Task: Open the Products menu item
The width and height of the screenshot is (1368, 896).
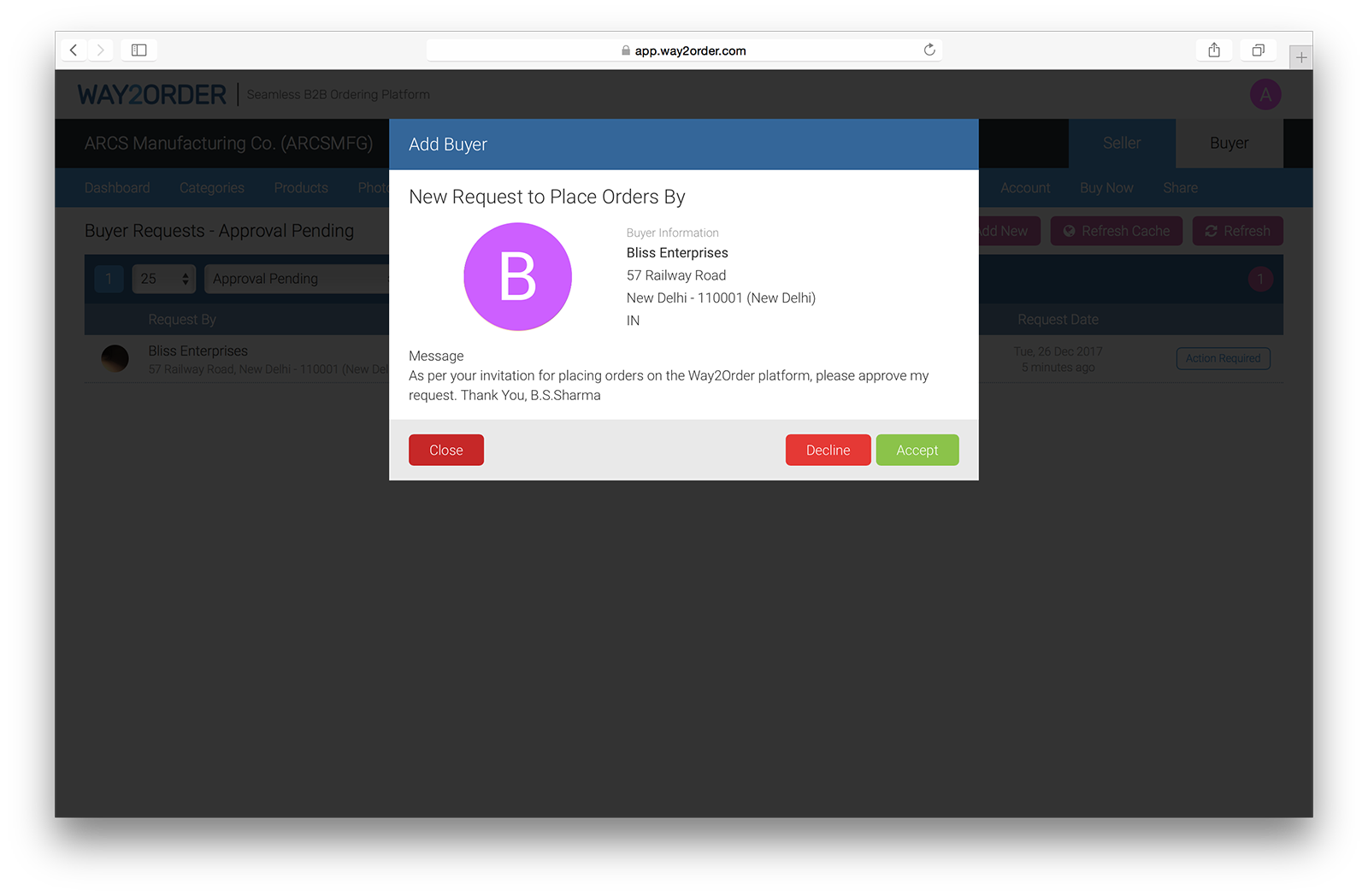Action: point(301,188)
